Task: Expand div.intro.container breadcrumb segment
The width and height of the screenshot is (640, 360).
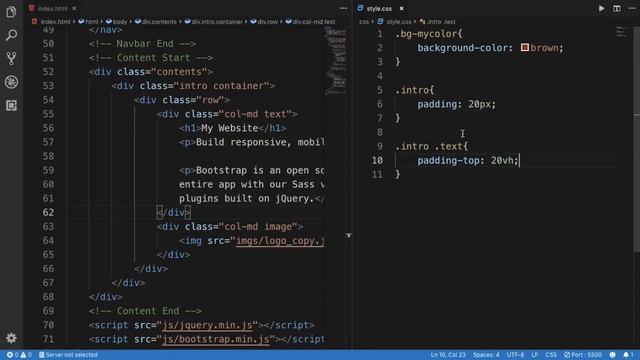Action: [213, 22]
